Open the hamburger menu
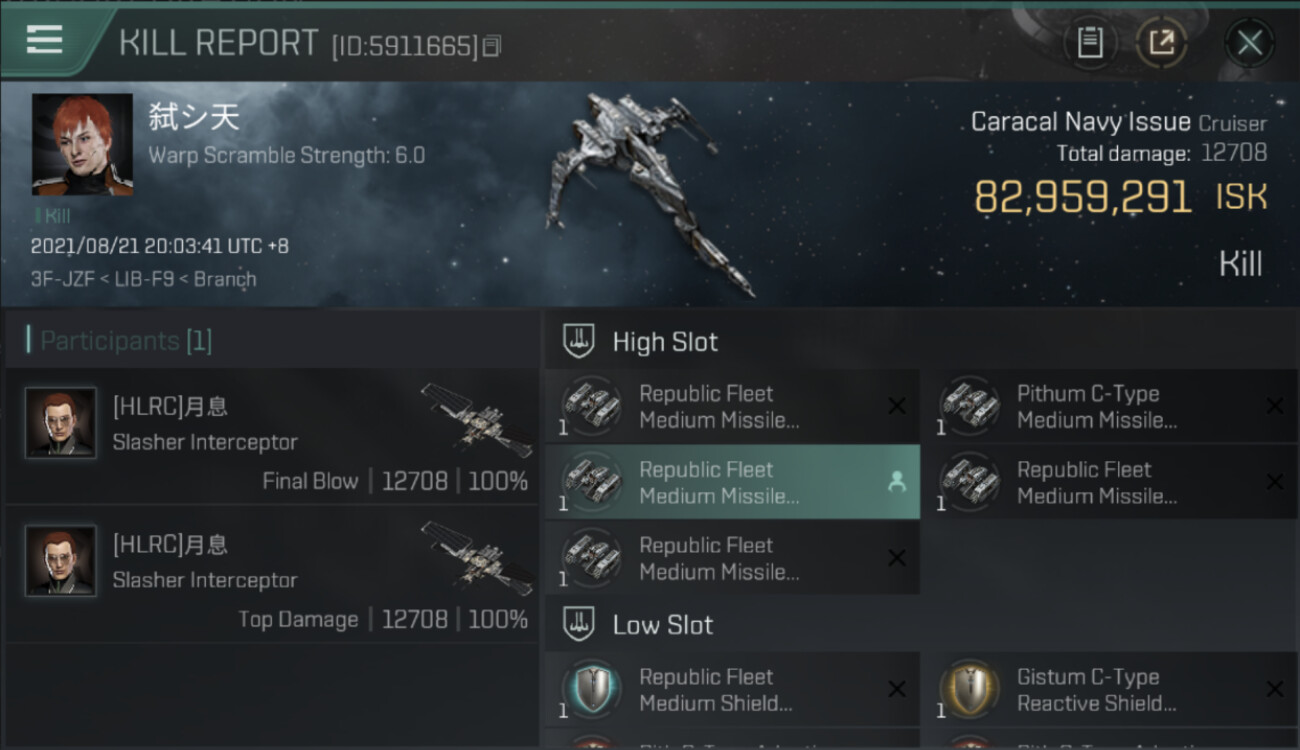Viewport: 1300px width, 750px height. click(x=44, y=40)
